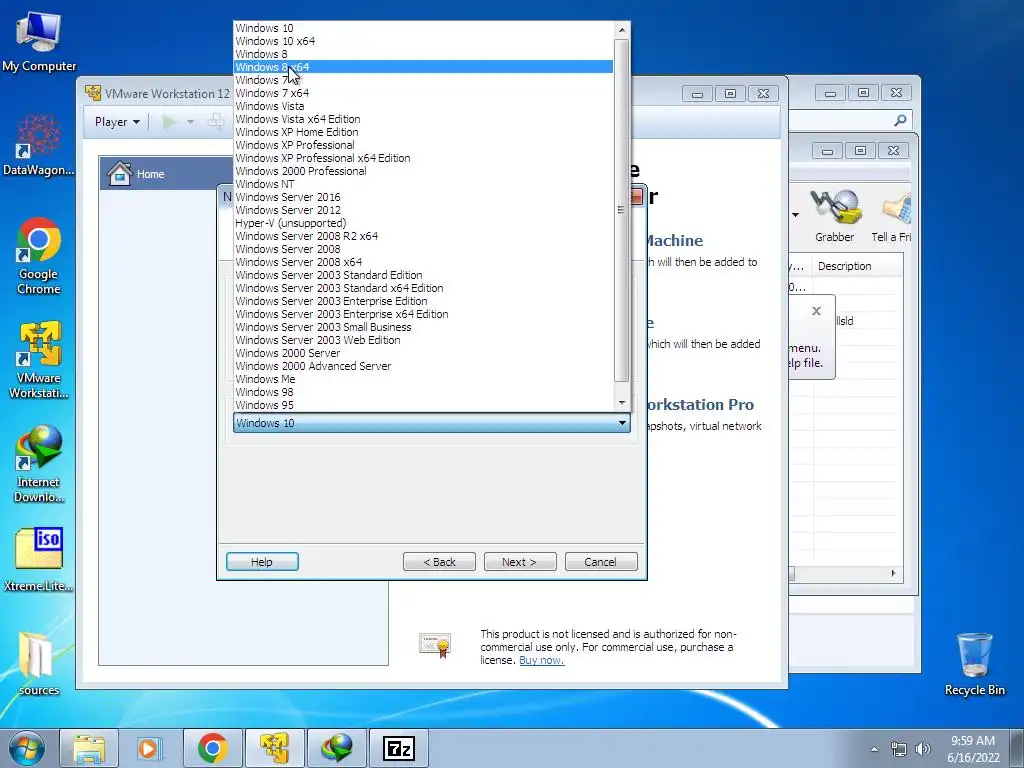Click IDM horizontal scrollbar right arrow

tap(894, 573)
